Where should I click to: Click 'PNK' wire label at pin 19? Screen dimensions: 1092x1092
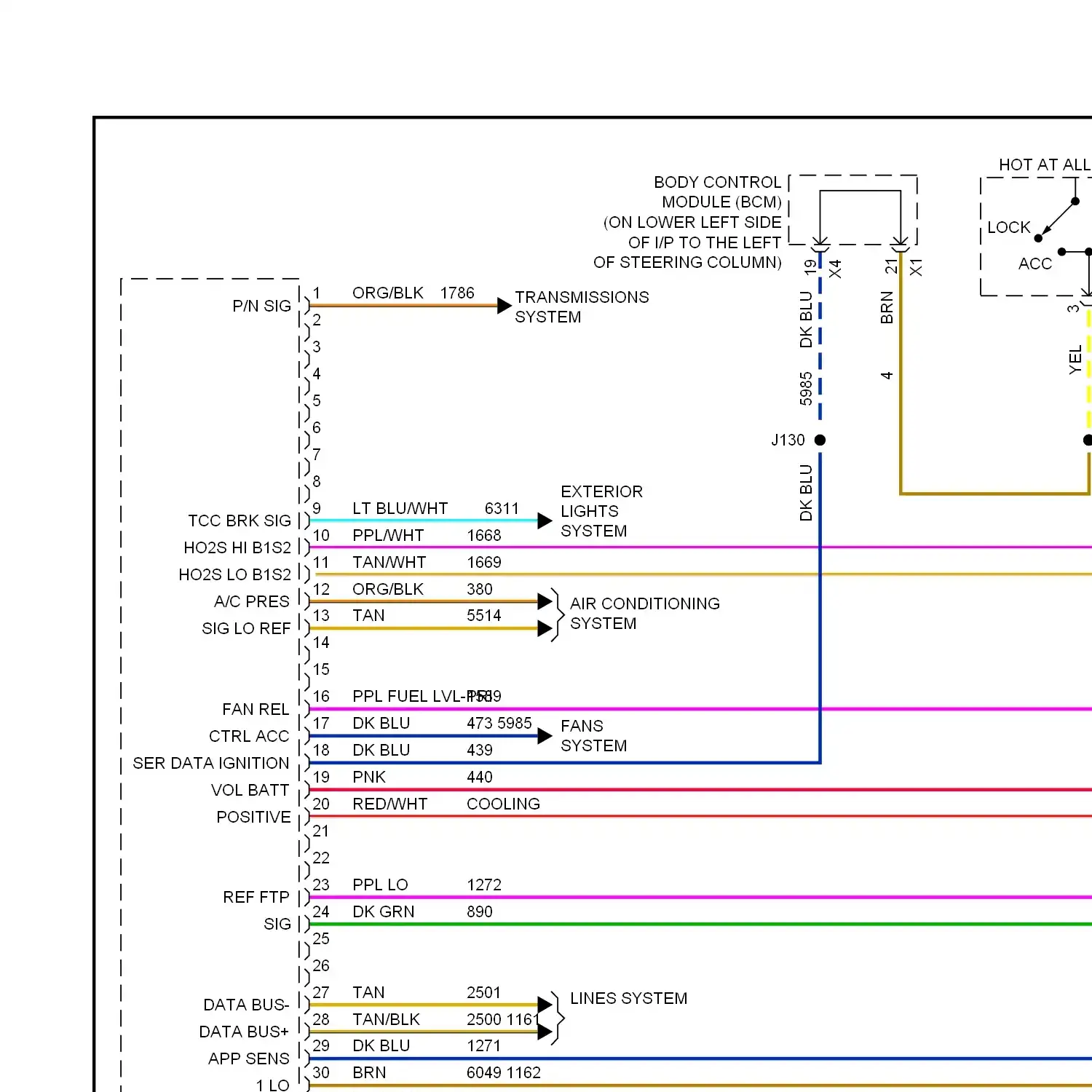point(368,777)
